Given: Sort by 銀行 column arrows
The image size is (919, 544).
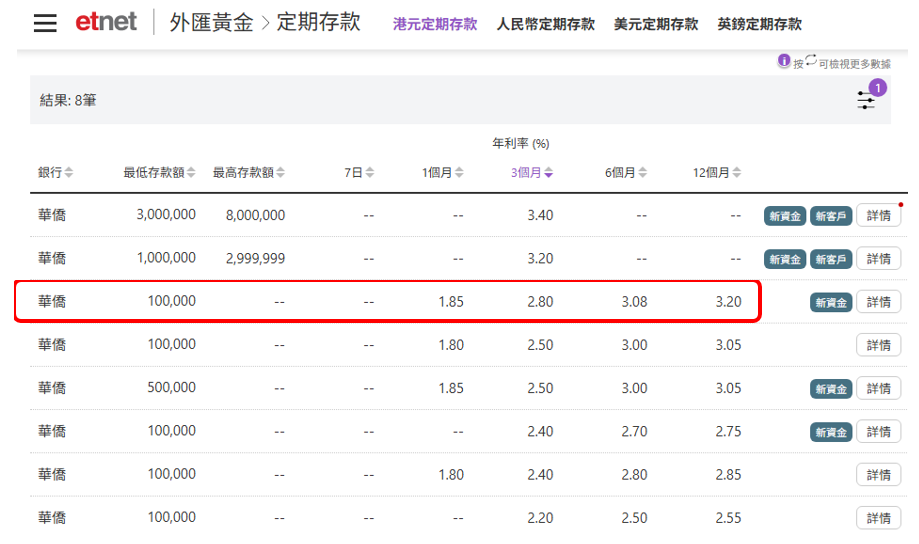Looking at the screenshot, I should pyautogui.click(x=69, y=172).
